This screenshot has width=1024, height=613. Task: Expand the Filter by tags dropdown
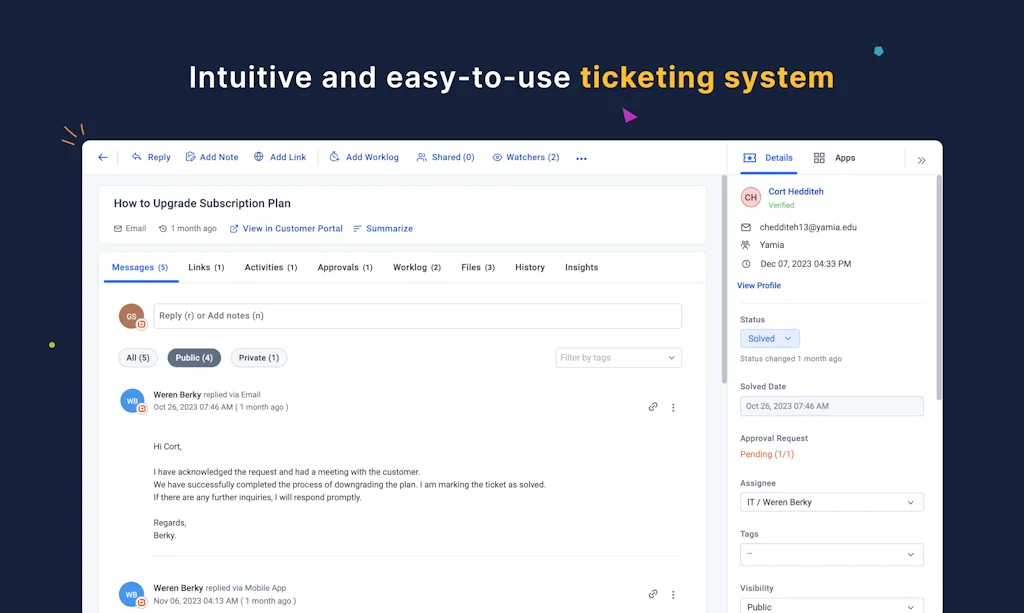618,358
